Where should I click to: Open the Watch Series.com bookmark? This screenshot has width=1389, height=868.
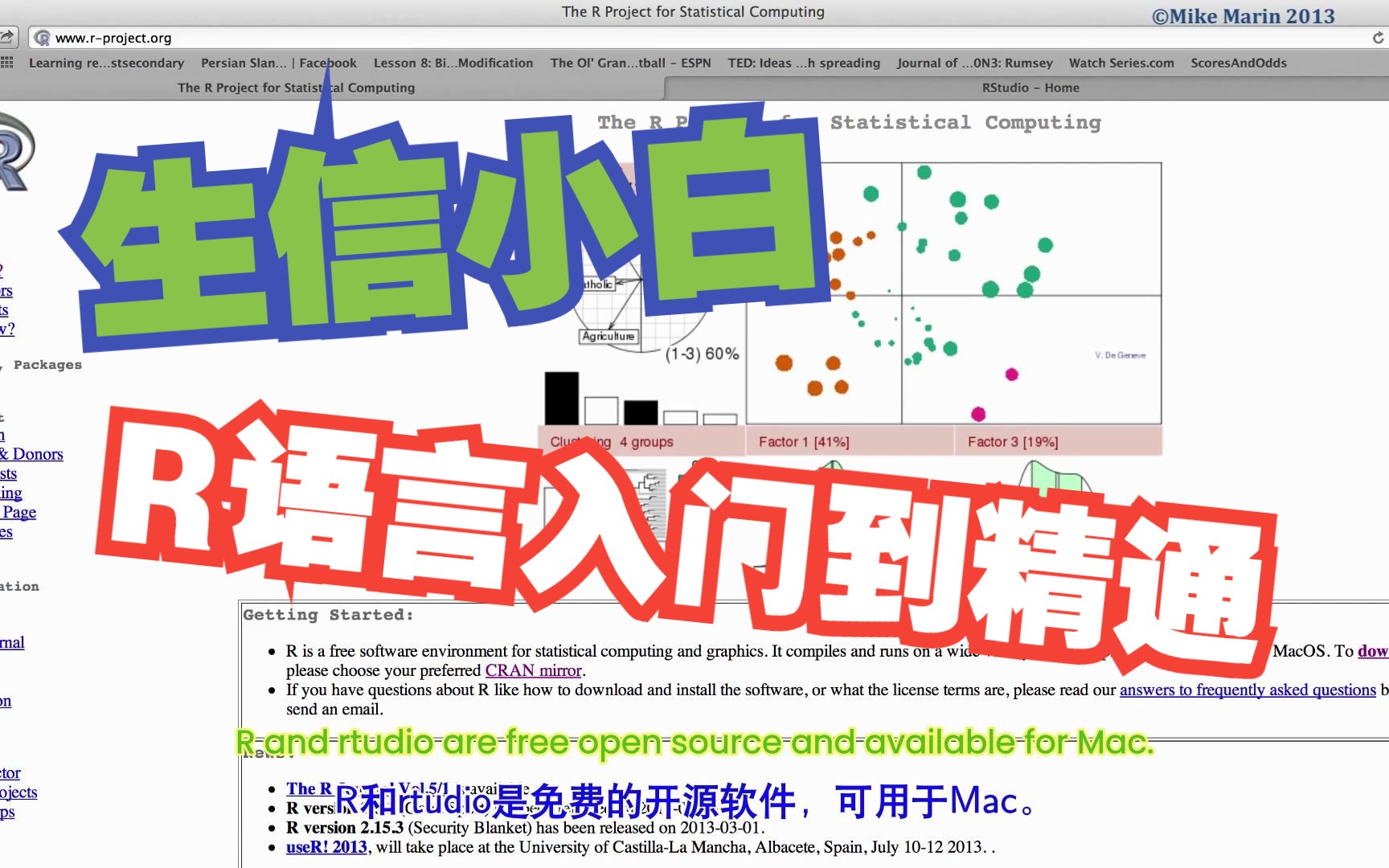pyautogui.click(x=1121, y=63)
